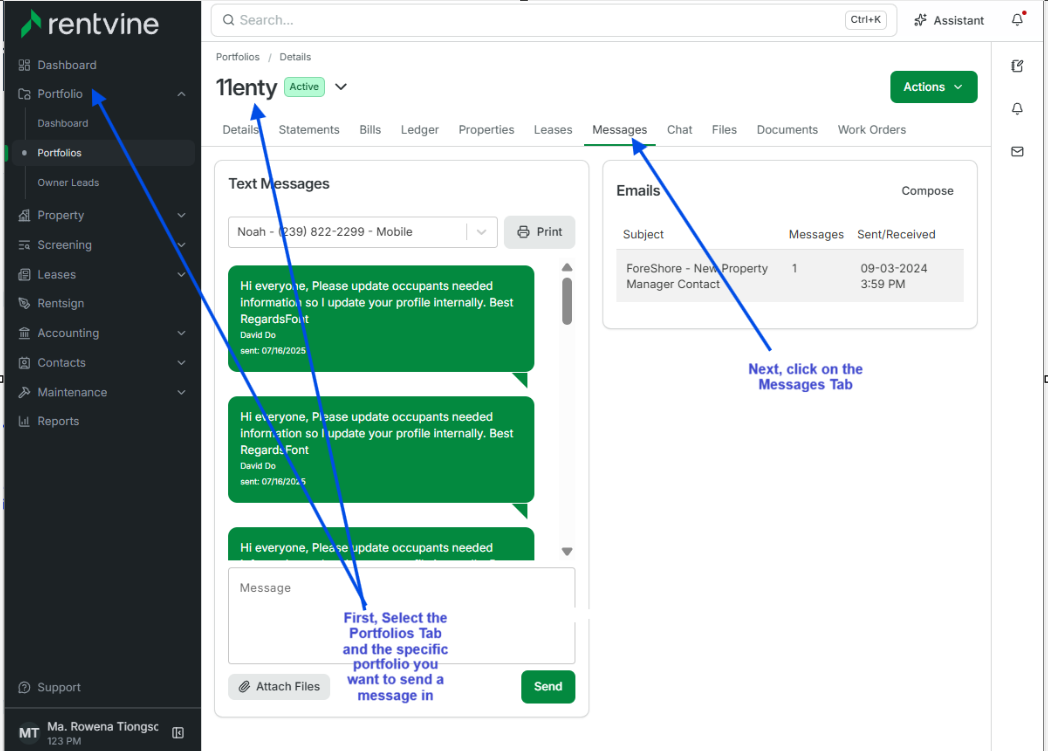Open the Chat tab
This screenshot has width=1048, height=751.
[x=679, y=130]
